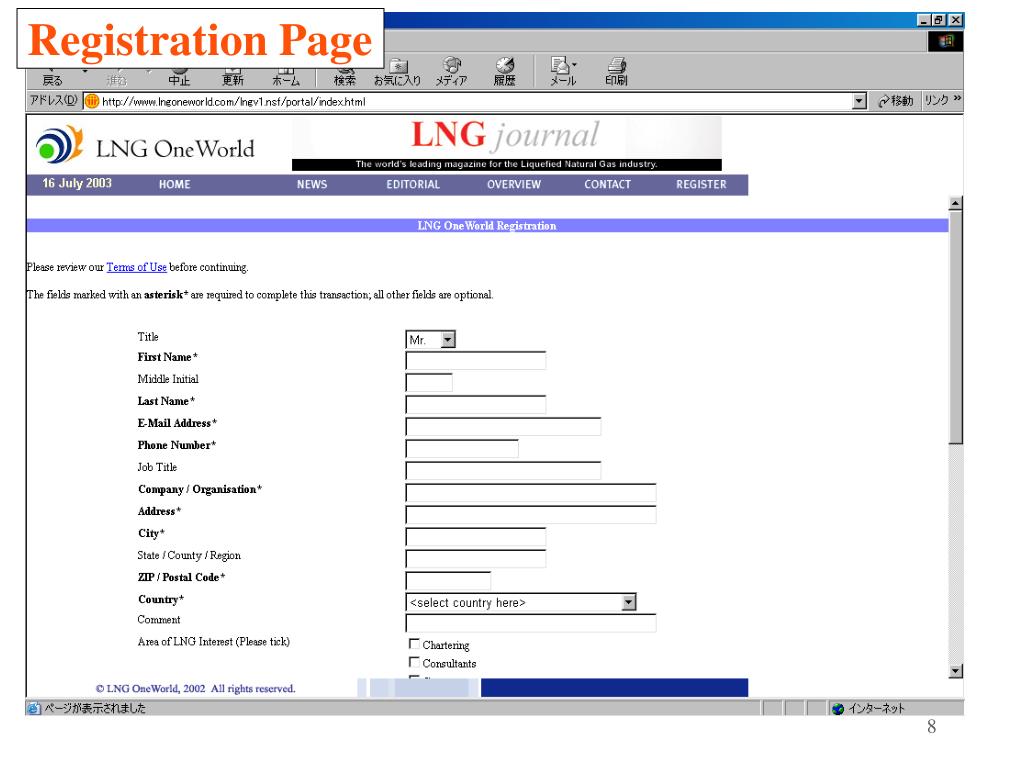1024x768 pixels.
Task: Click the page-loaded status bar icon
Action: [34, 708]
